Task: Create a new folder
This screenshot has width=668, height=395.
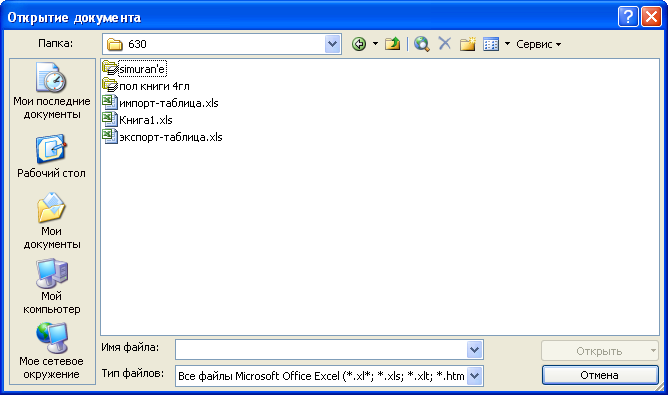Action: (467, 44)
